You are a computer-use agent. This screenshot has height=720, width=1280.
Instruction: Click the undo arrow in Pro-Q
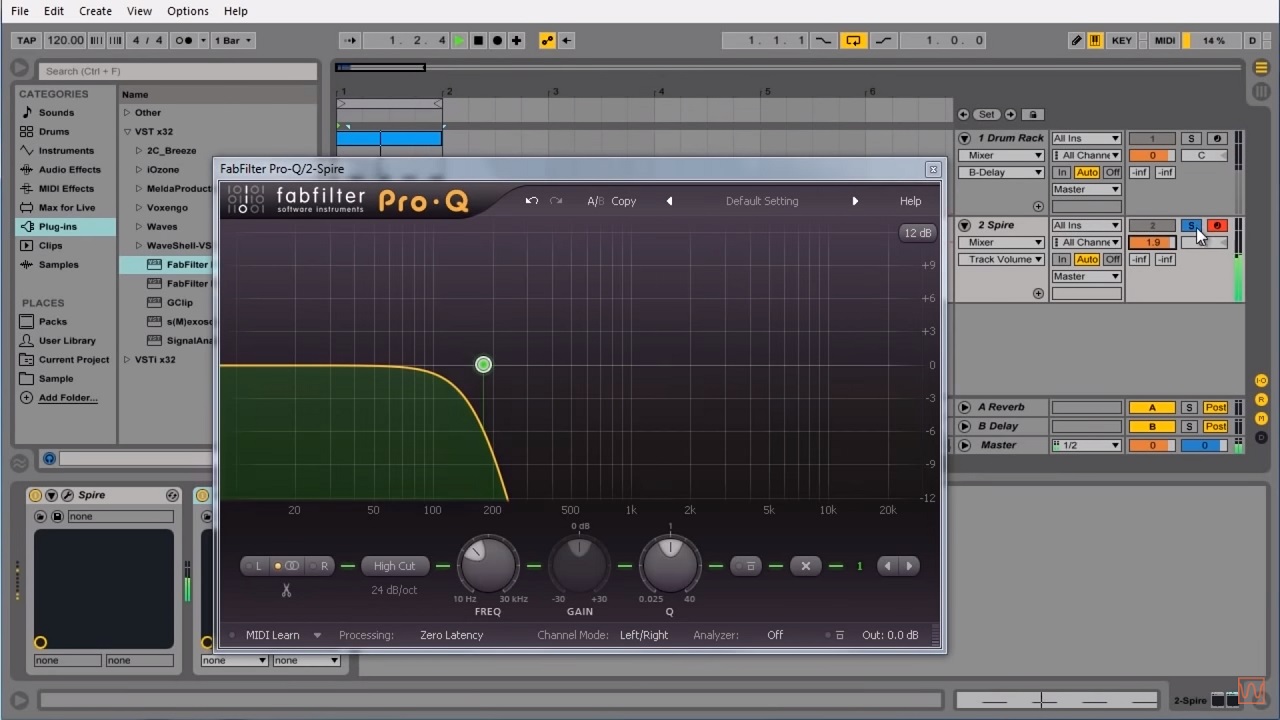tap(532, 201)
